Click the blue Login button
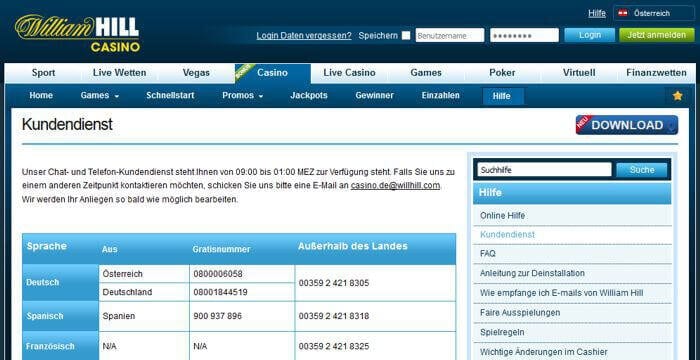Image resolution: width=700 pixels, height=360 pixels. [x=589, y=35]
